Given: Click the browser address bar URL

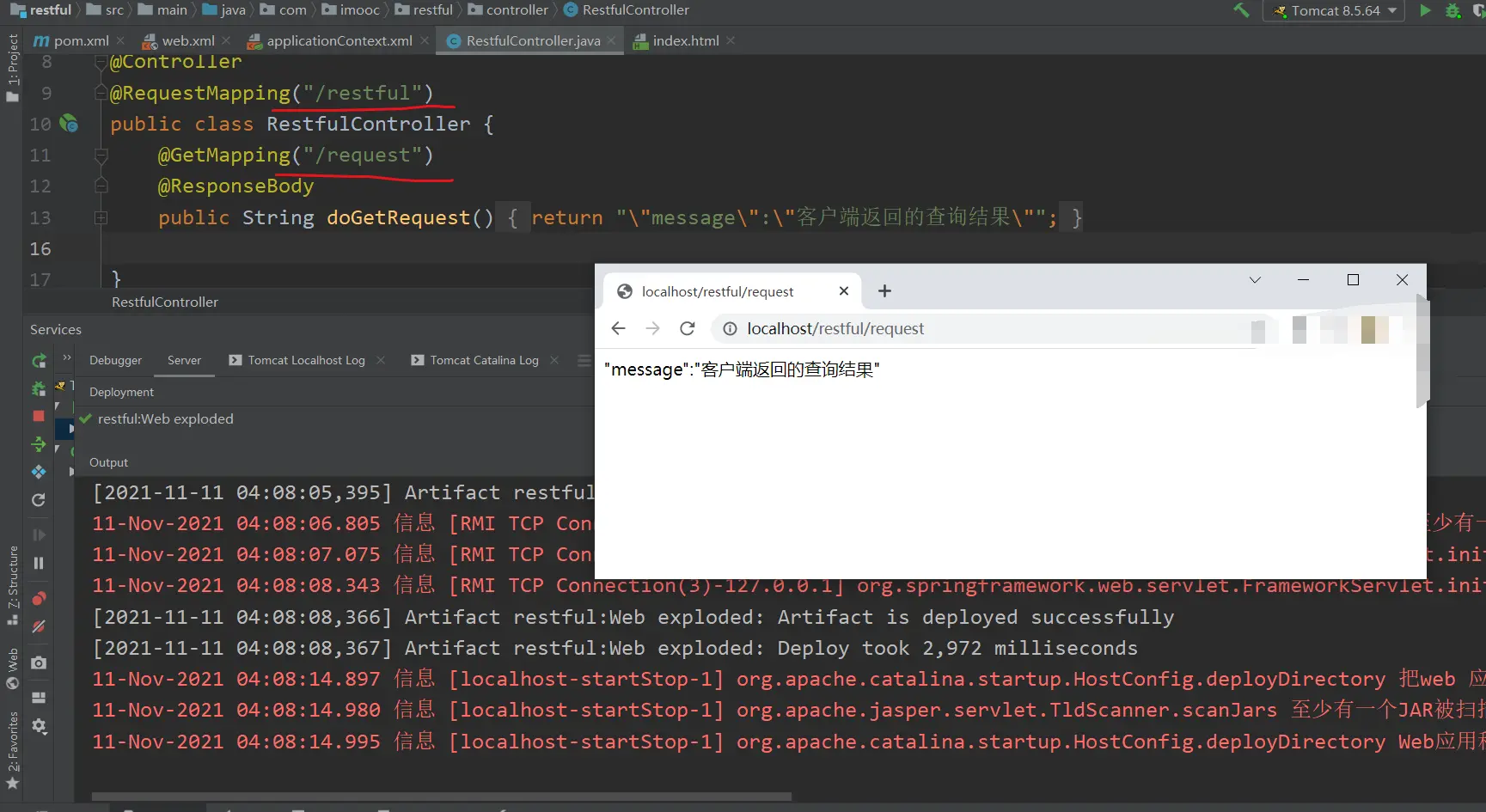Looking at the screenshot, I should tap(835, 329).
